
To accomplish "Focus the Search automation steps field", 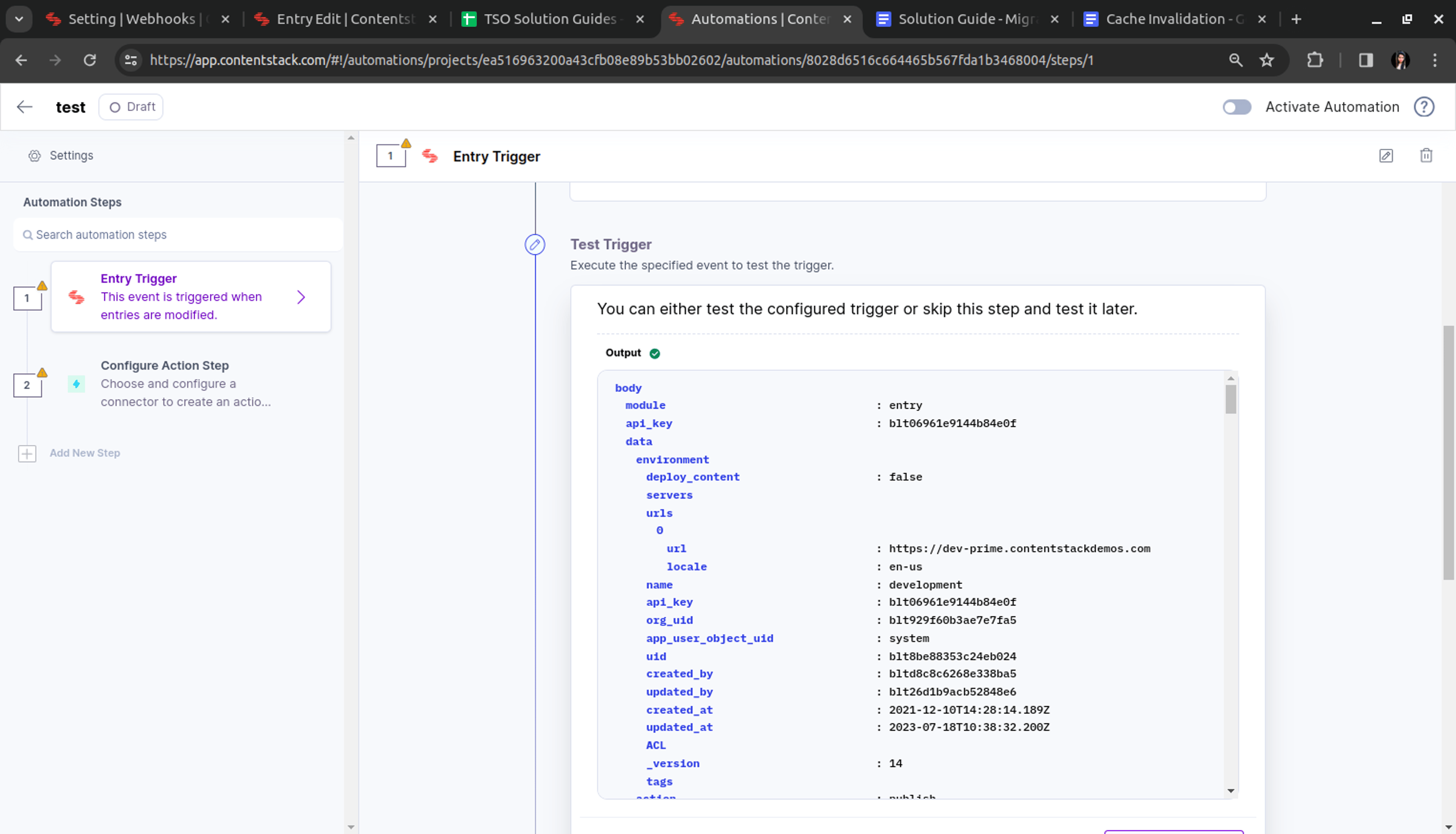I will tap(178, 235).
